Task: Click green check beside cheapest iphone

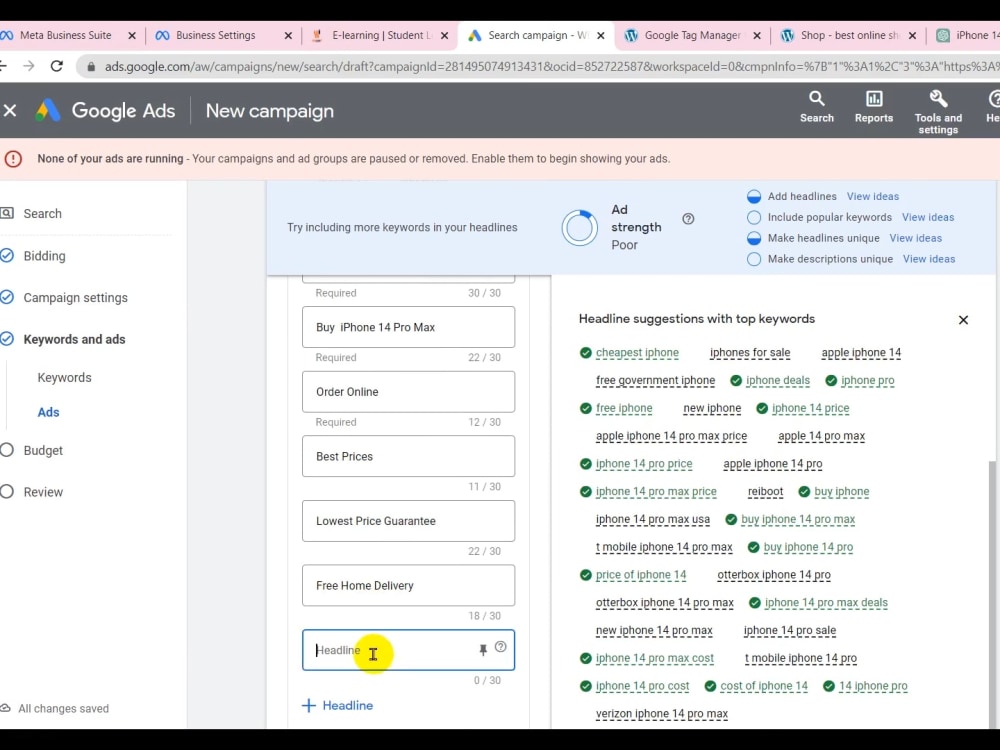Action: (x=585, y=353)
